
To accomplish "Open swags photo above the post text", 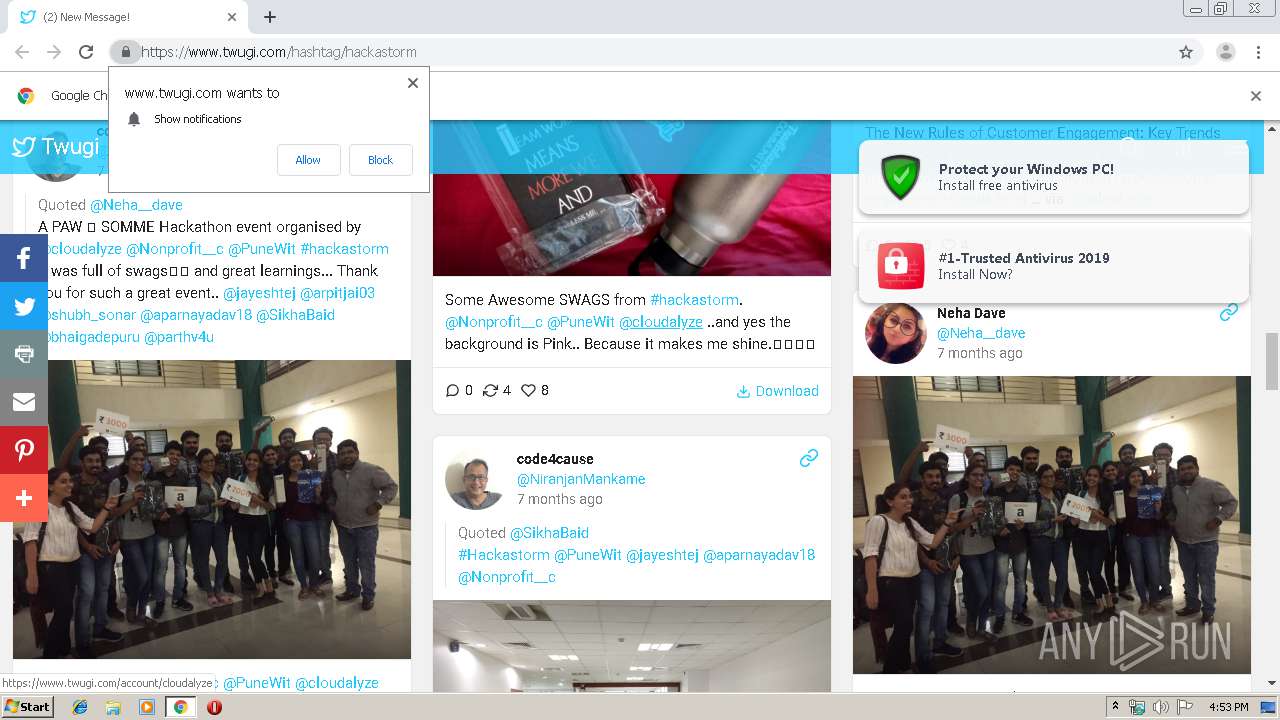I will click(x=632, y=198).
